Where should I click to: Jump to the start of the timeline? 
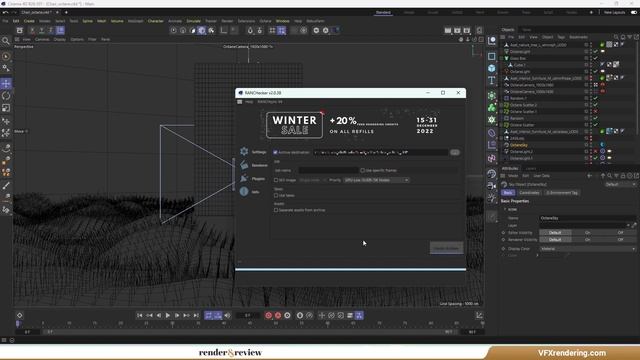(x=140, y=316)
